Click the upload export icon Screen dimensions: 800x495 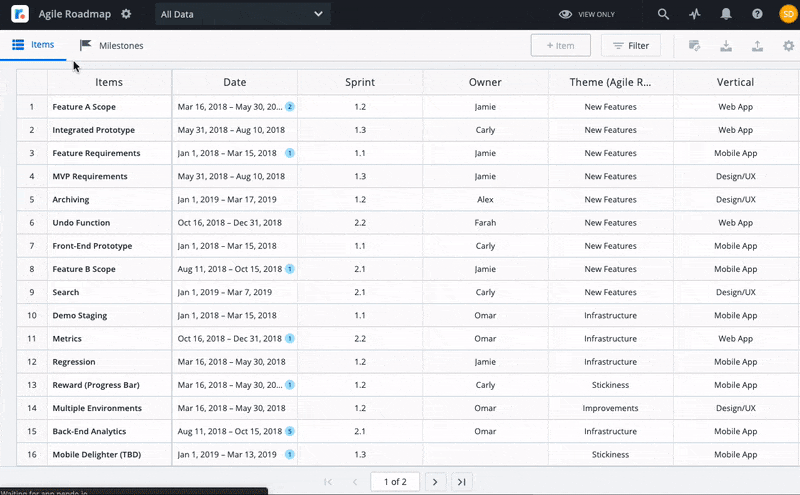click(x=757, y=46)
